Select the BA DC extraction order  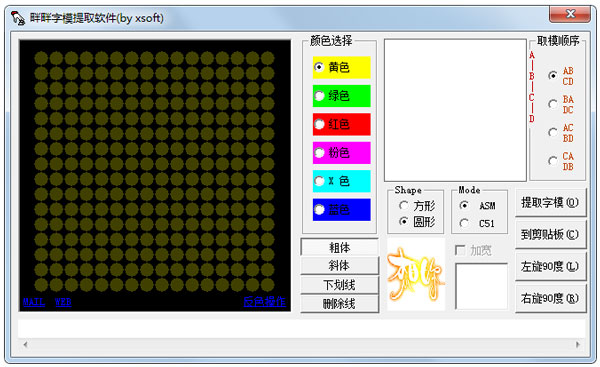click(x=561, y=104)
